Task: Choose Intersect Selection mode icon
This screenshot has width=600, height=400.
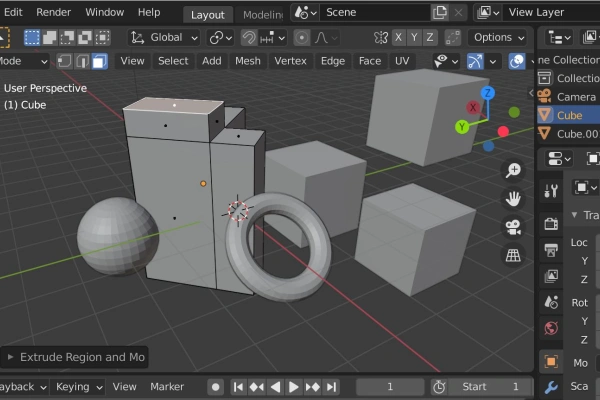Action: click(102, 38)
